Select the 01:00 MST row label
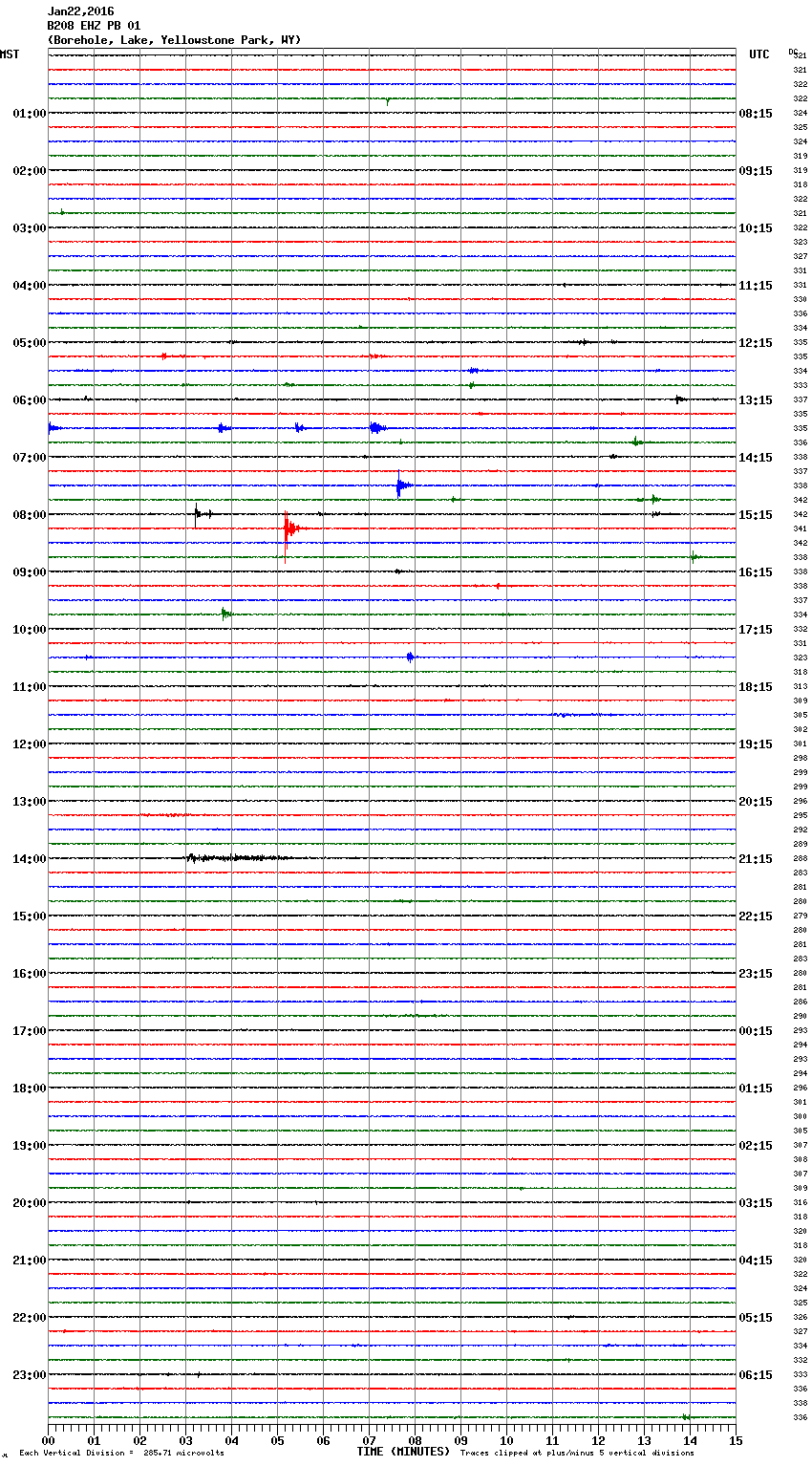Screen dimensions: 812x1466 pos(30,114)
